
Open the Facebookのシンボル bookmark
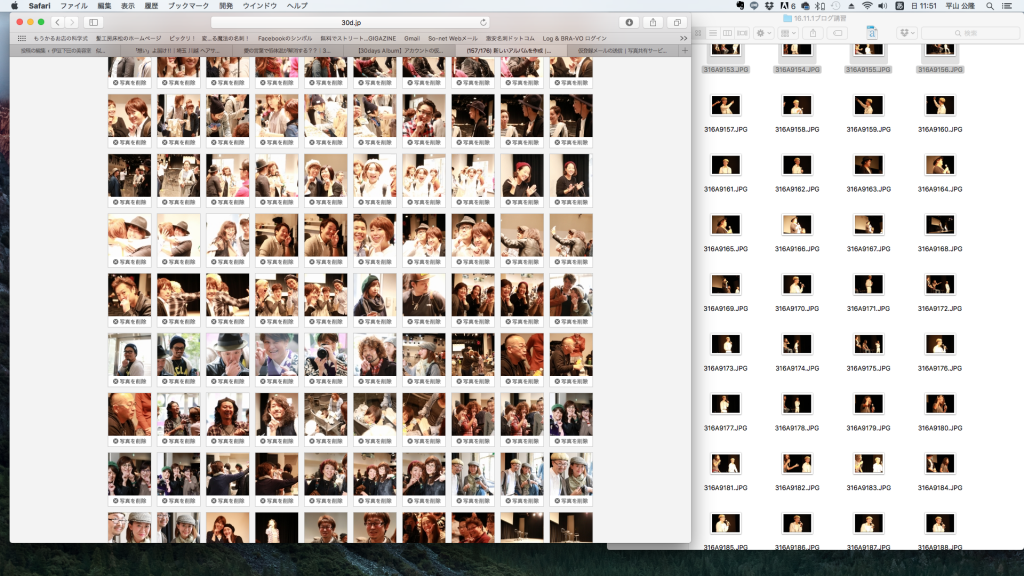285,39
